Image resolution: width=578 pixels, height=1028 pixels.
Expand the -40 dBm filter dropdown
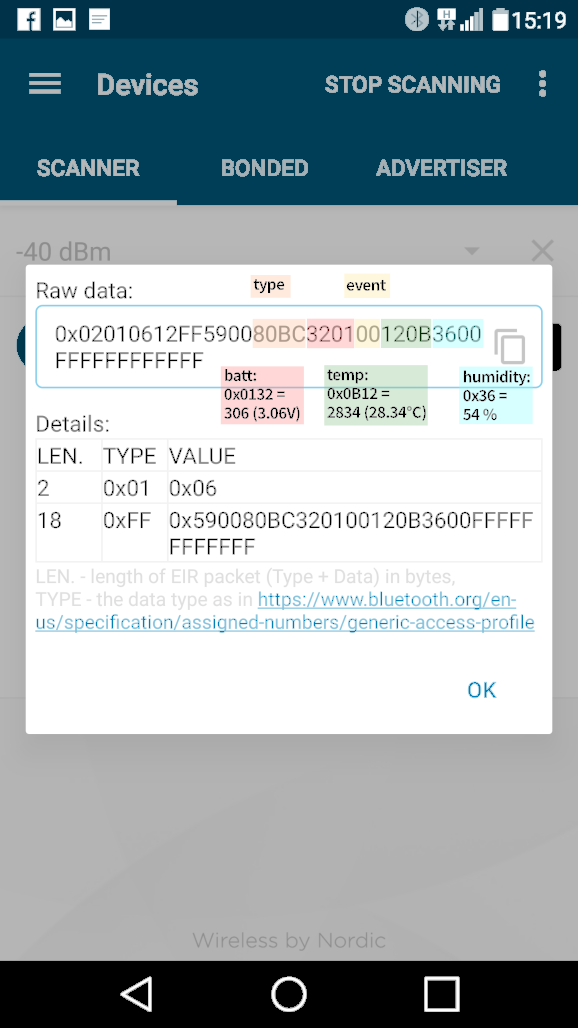tap(471, 251)
